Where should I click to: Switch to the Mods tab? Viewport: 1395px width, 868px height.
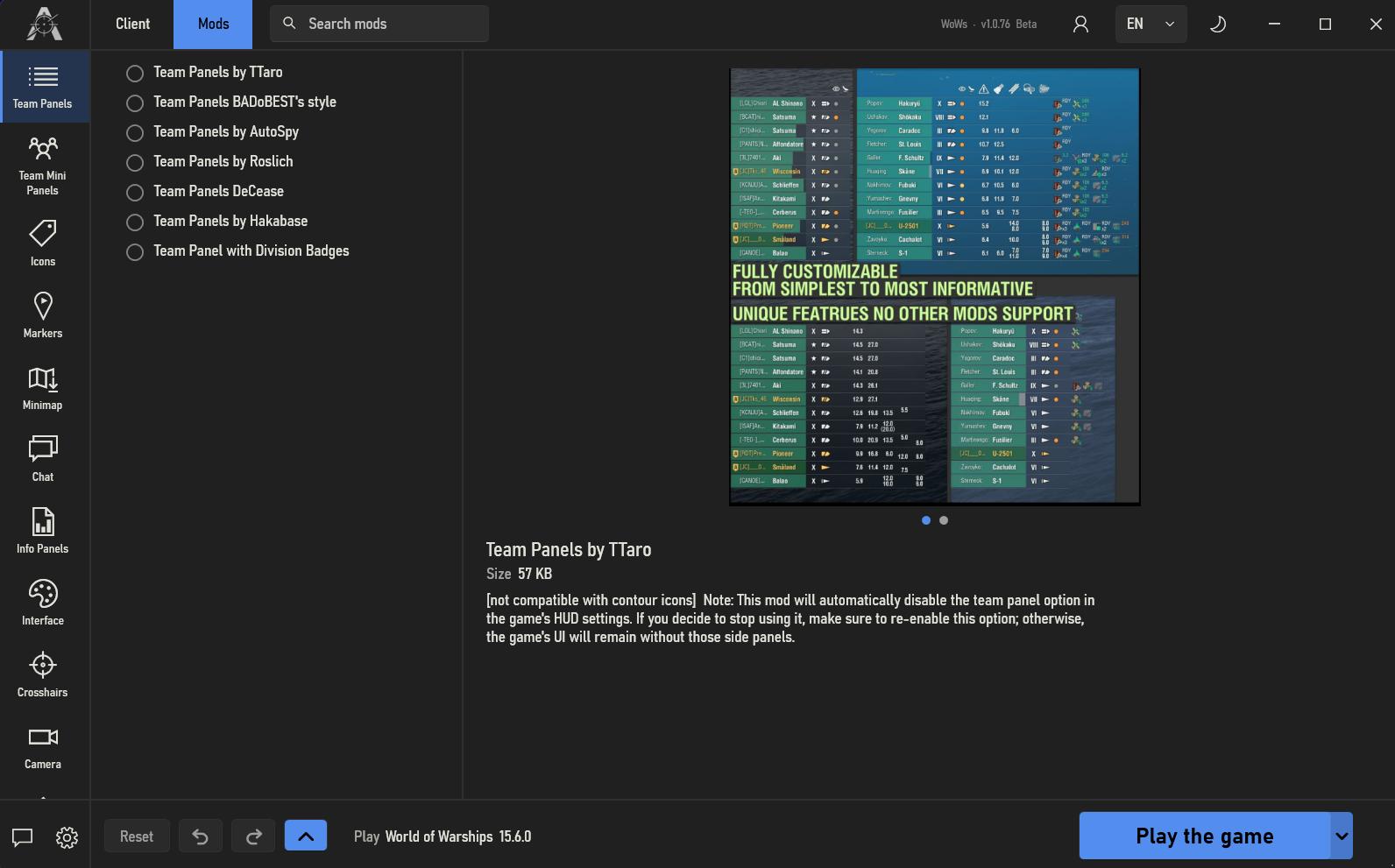tap(213, 25)
